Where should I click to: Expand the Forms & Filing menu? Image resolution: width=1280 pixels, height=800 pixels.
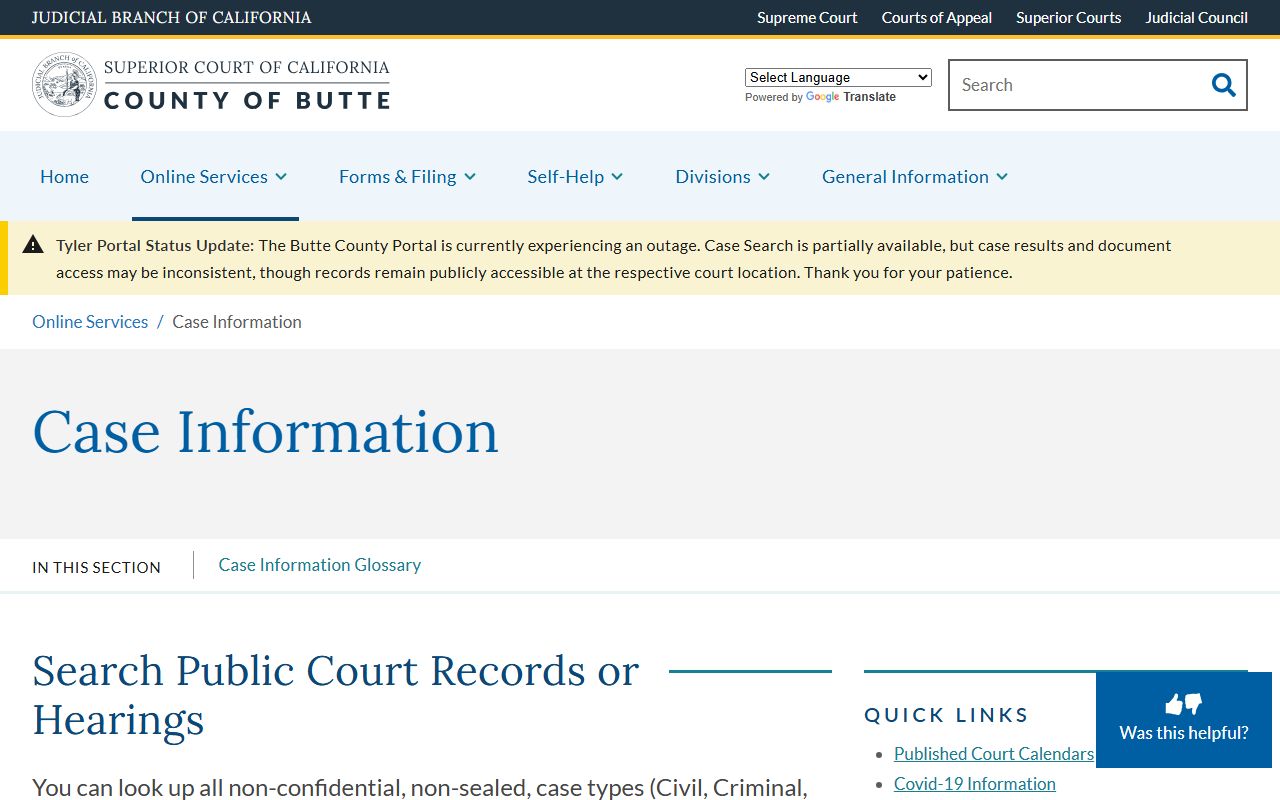tap(407, 176)
